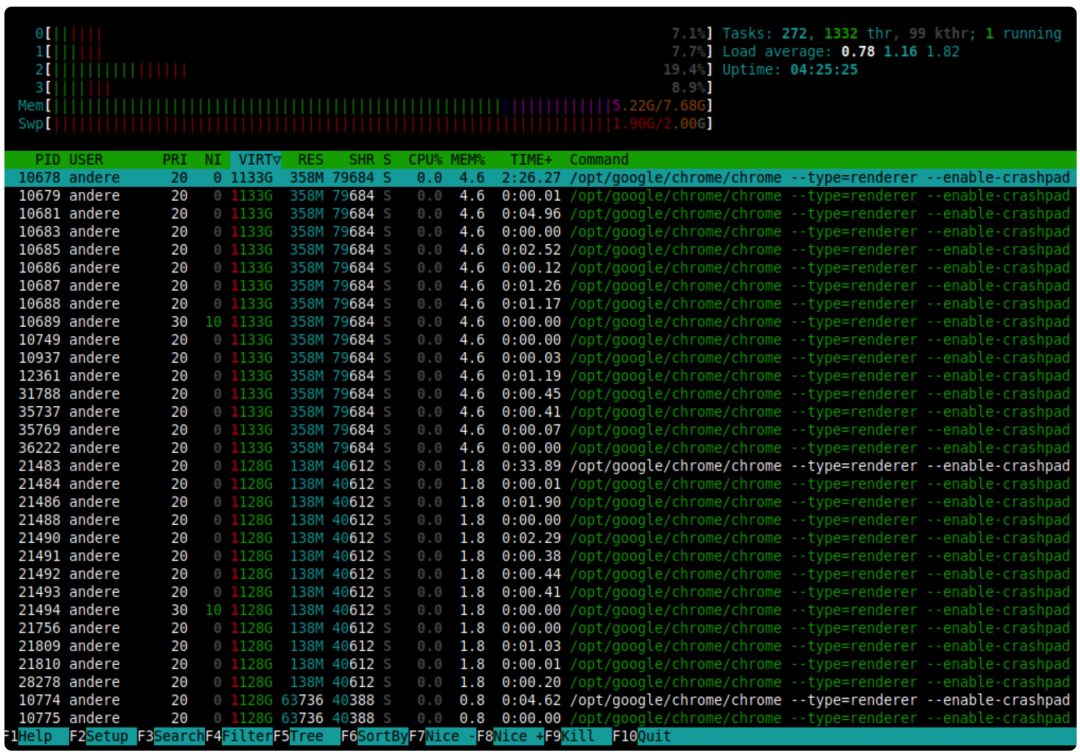
Task: Click the Mem meter showing 5.22G/7.68G
Action: (365, 106)
